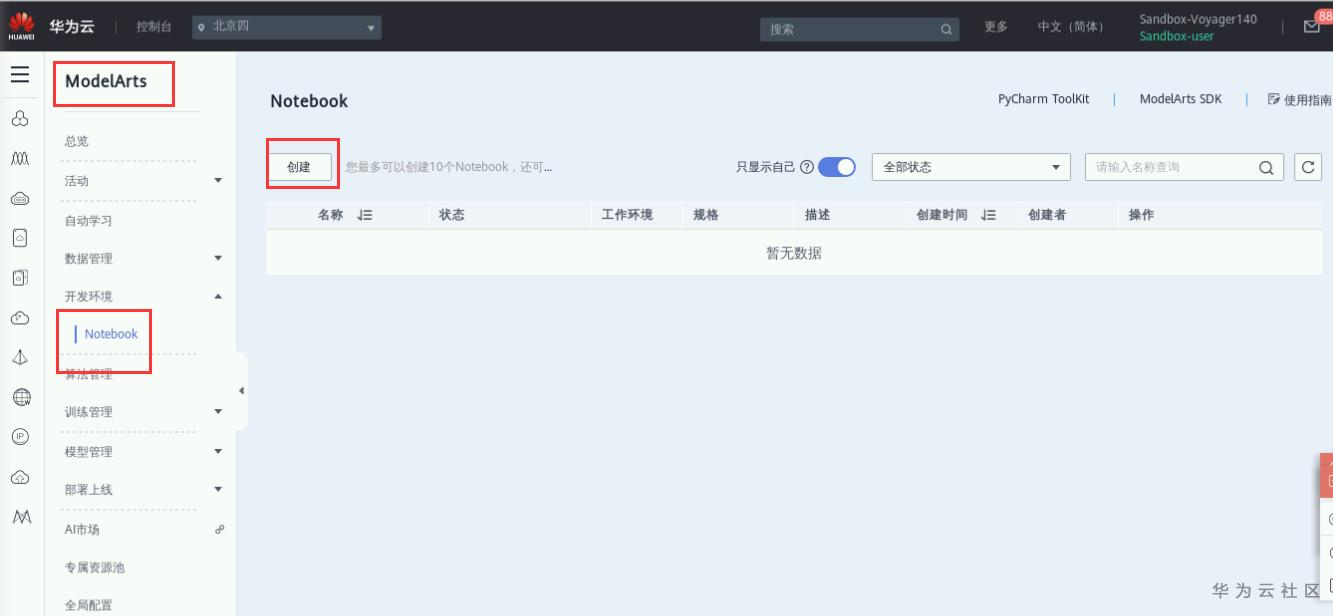1333x616 pixels.
Task: Open the mail notification icon
Action: 1312,27
